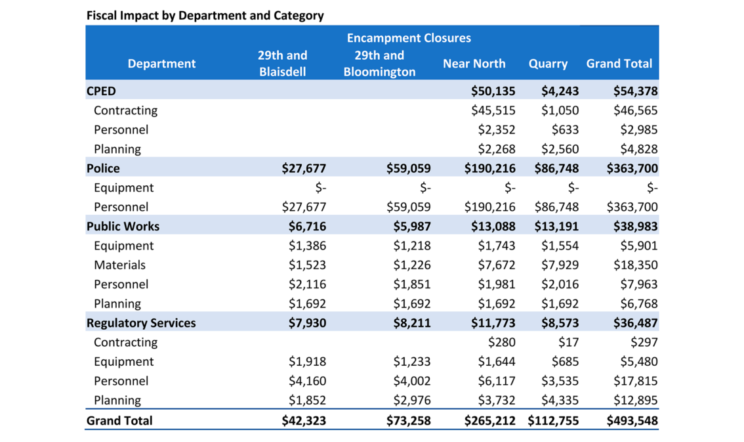Select the "Regulatory Services" row label
Viewport: 744px width, 442px height.
click(x=140, y=323)
